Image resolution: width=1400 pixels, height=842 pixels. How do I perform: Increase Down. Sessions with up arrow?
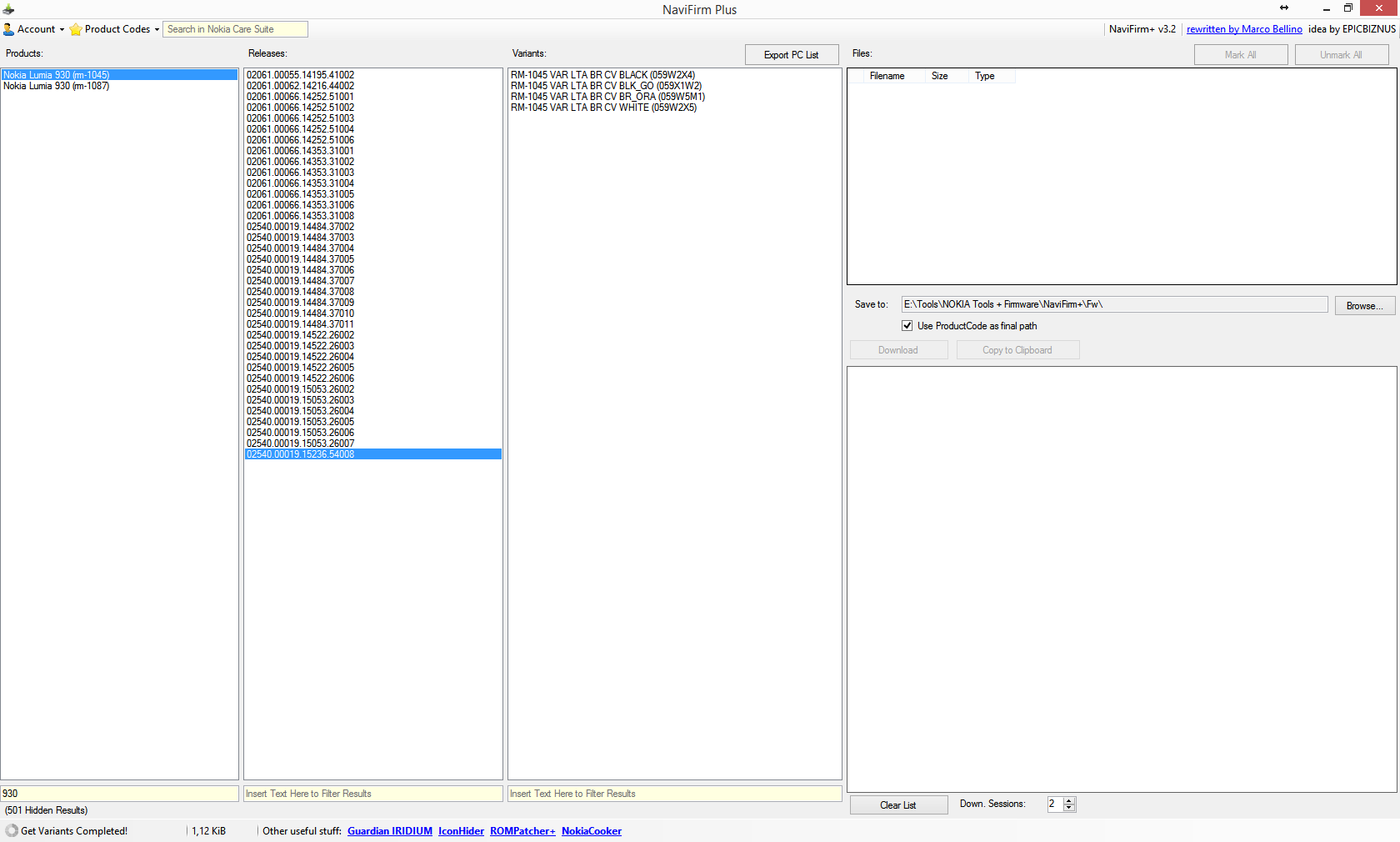[x=1069, y=801]
